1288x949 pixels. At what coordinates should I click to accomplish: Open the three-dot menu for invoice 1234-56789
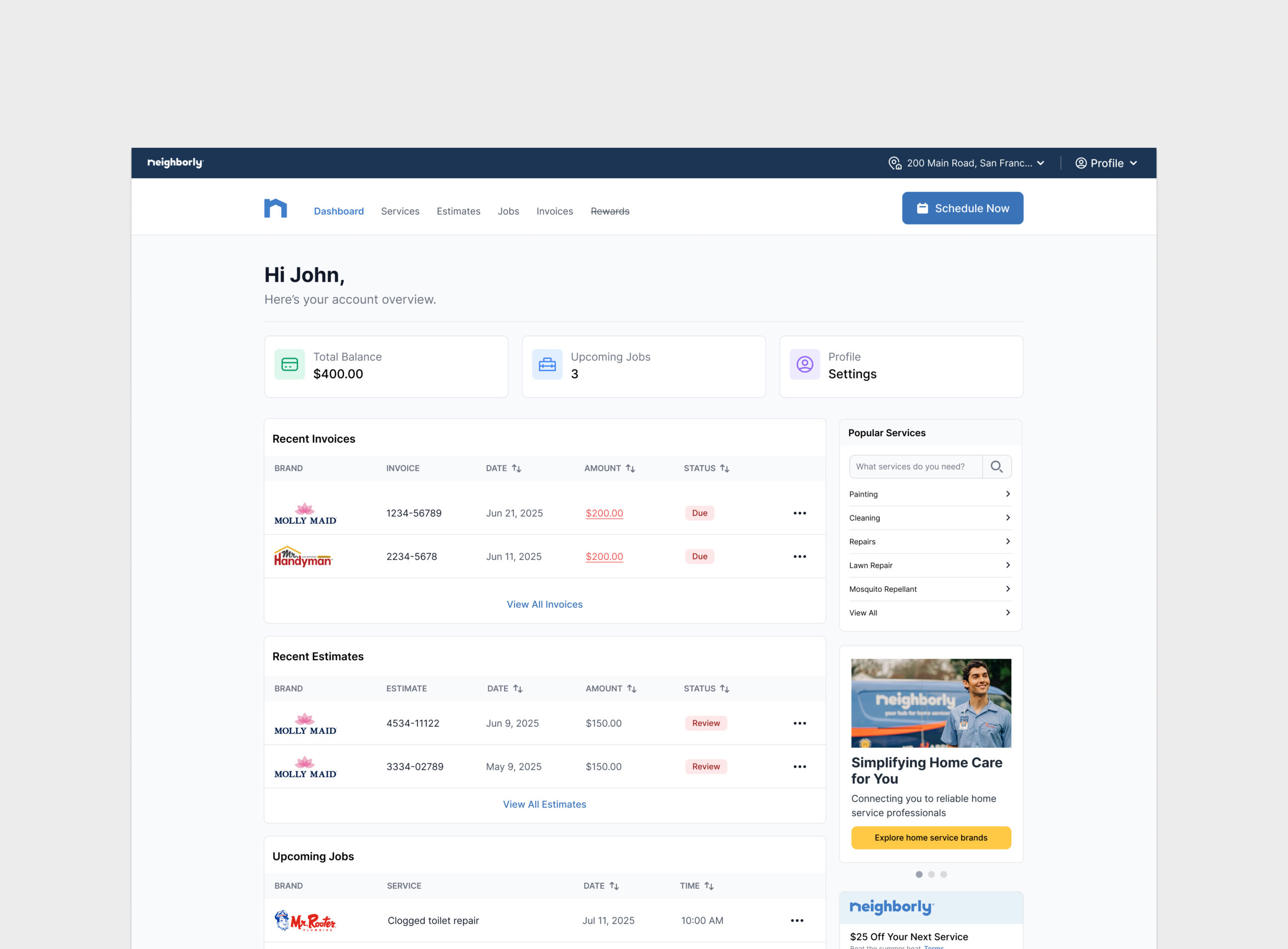click(799, 513)
